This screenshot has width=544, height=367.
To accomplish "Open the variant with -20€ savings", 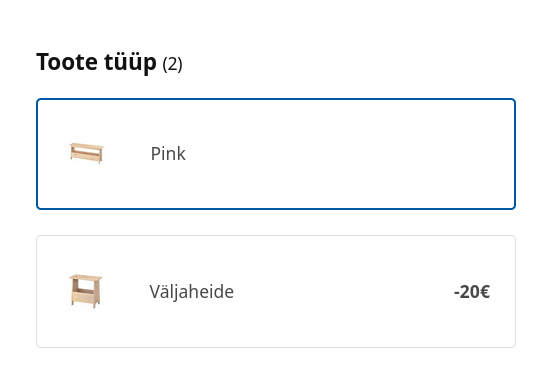I will 276,291.
